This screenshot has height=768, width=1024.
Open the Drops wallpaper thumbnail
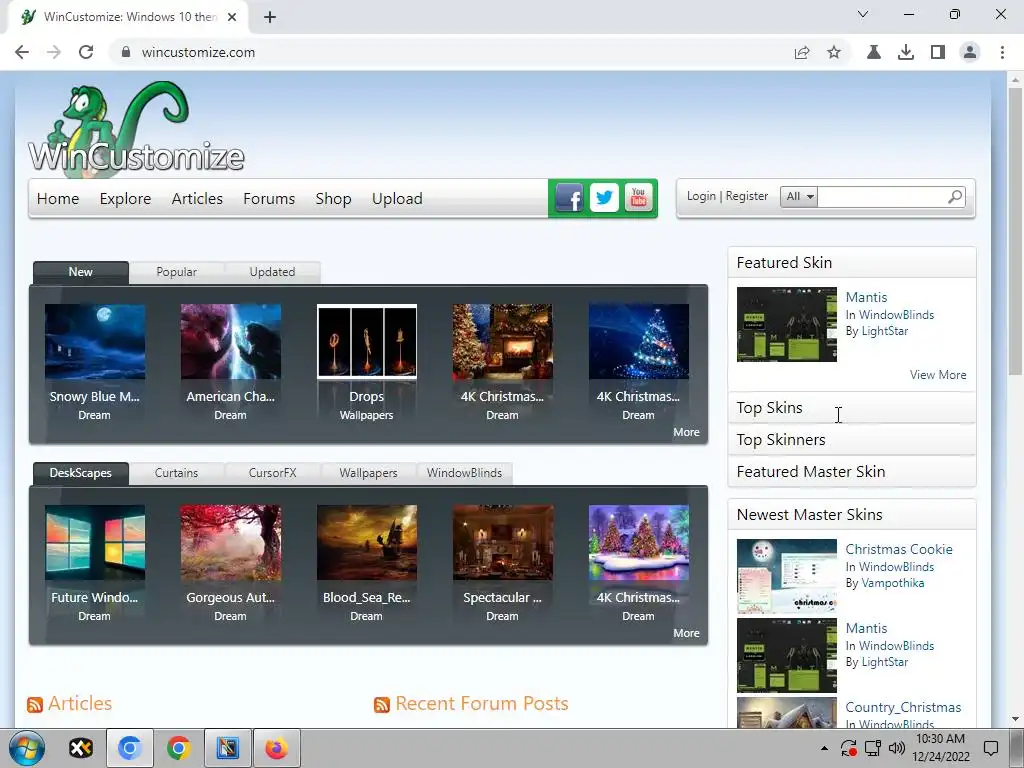pos(366,342)
